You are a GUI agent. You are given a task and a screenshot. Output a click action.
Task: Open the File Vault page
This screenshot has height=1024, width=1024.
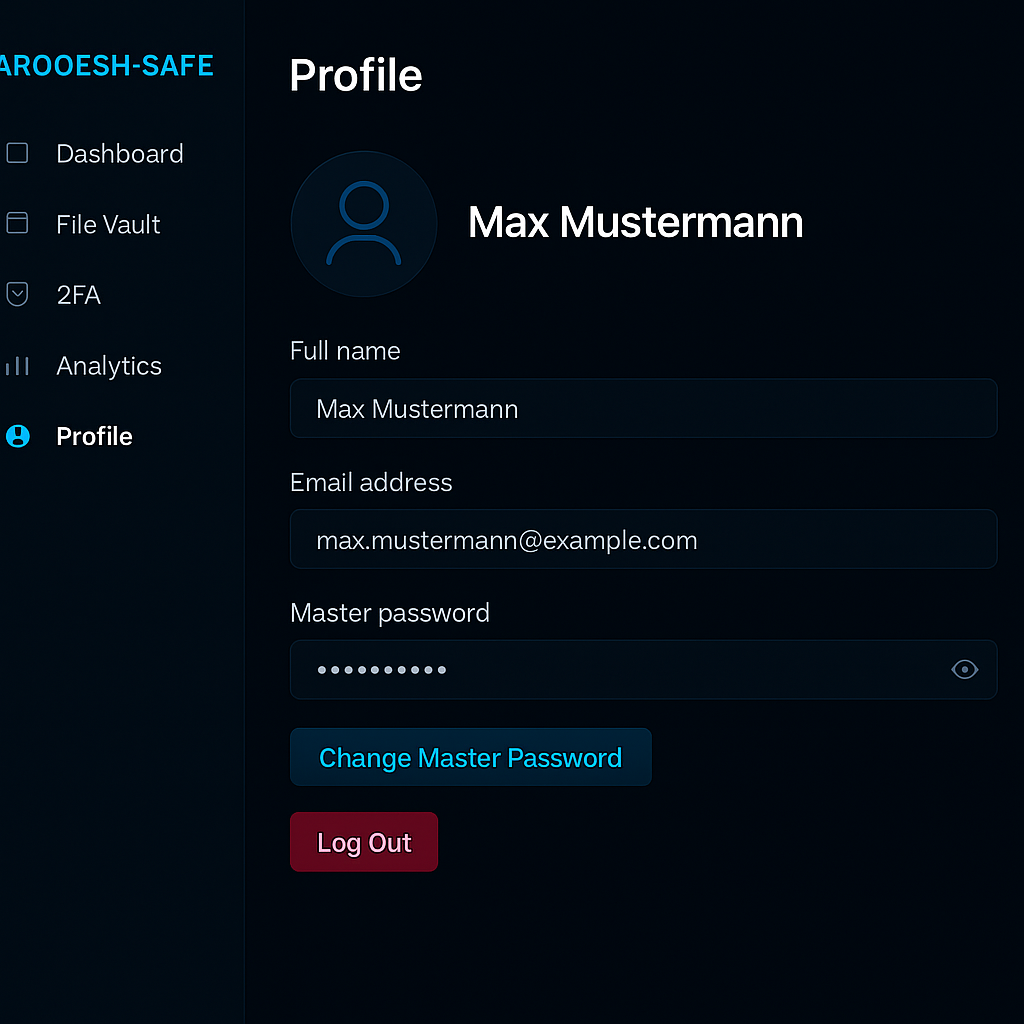(108, 224)
